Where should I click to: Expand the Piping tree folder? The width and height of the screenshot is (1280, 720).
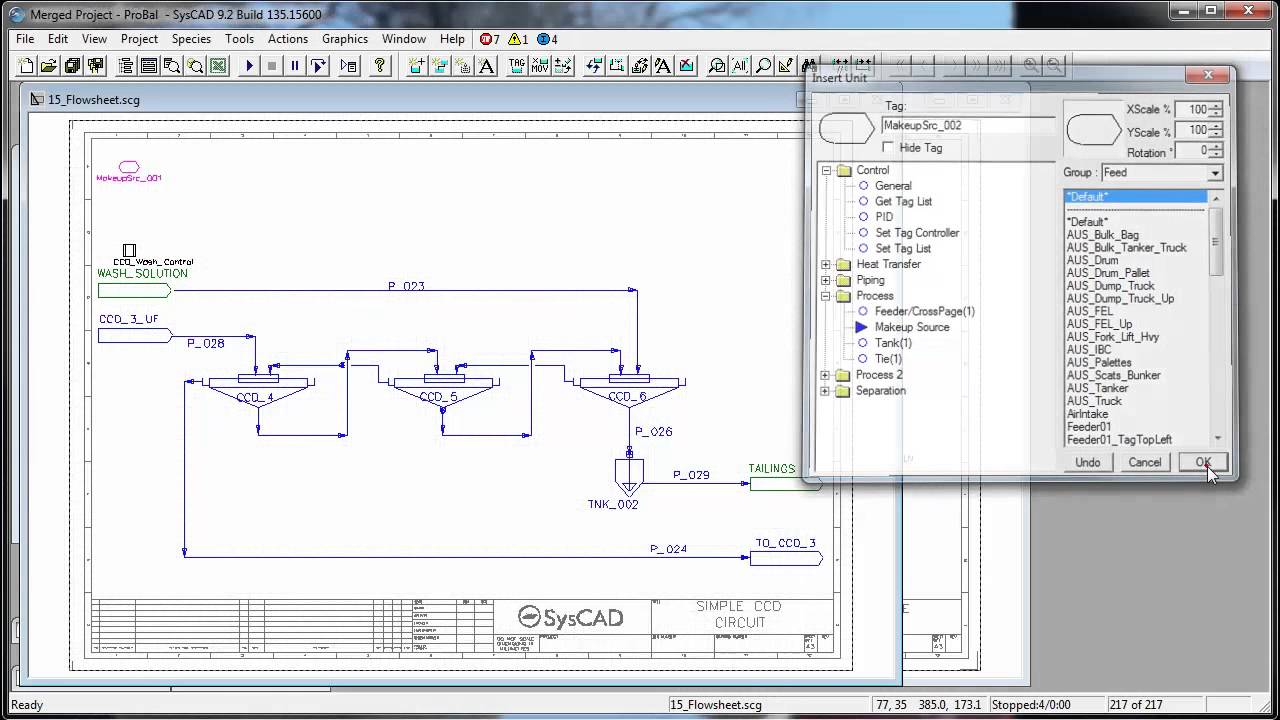(x=826, y=280)
